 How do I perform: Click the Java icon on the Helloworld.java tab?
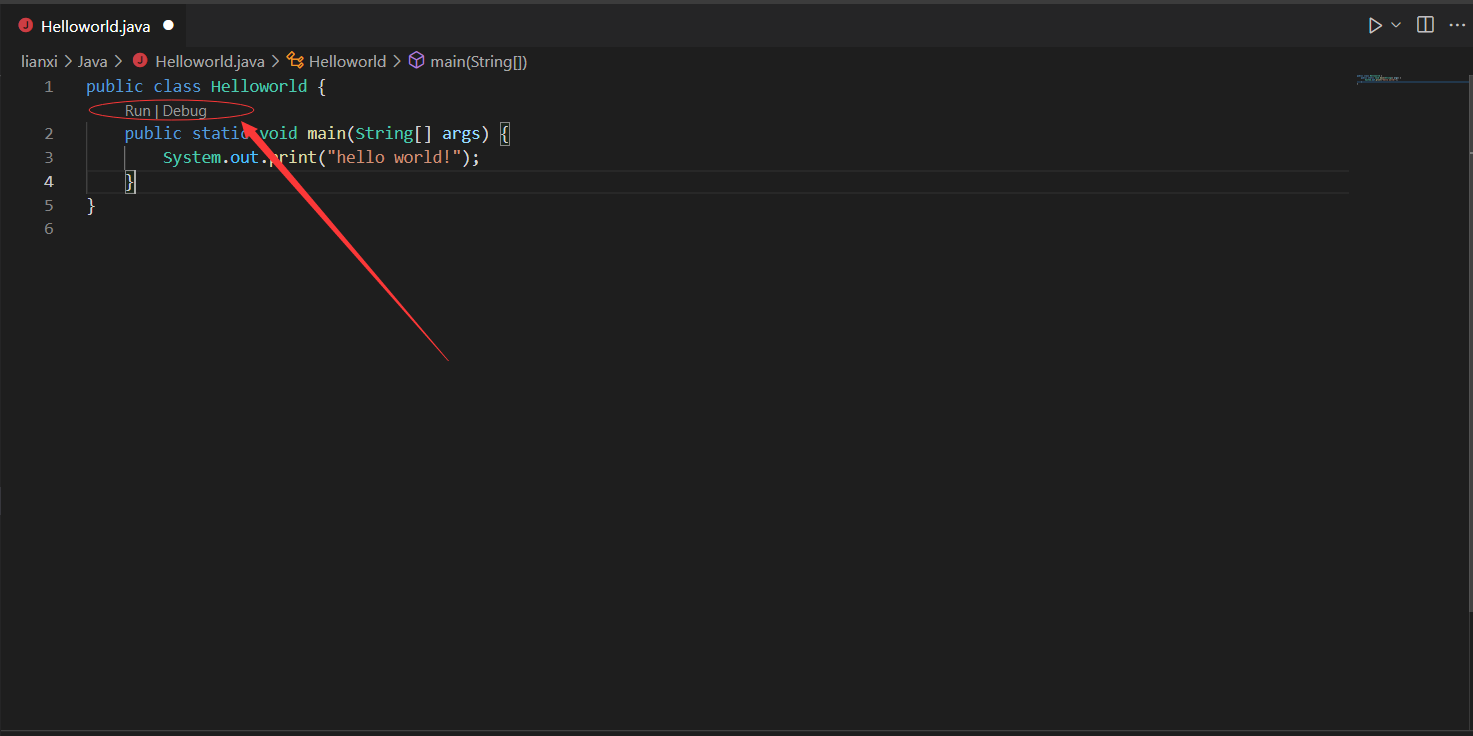coord(25,25)
